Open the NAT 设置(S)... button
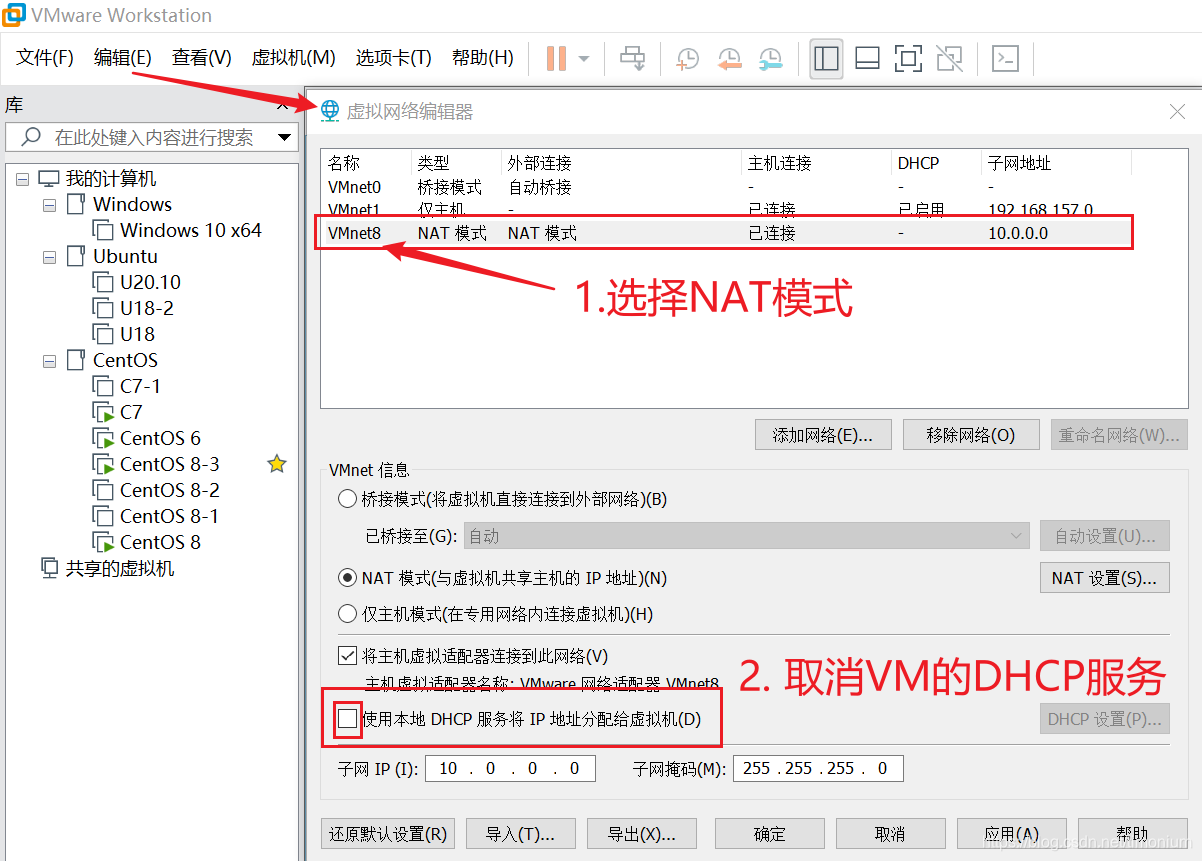Viewport: 1202px width, 861px height. point(1105,577)
